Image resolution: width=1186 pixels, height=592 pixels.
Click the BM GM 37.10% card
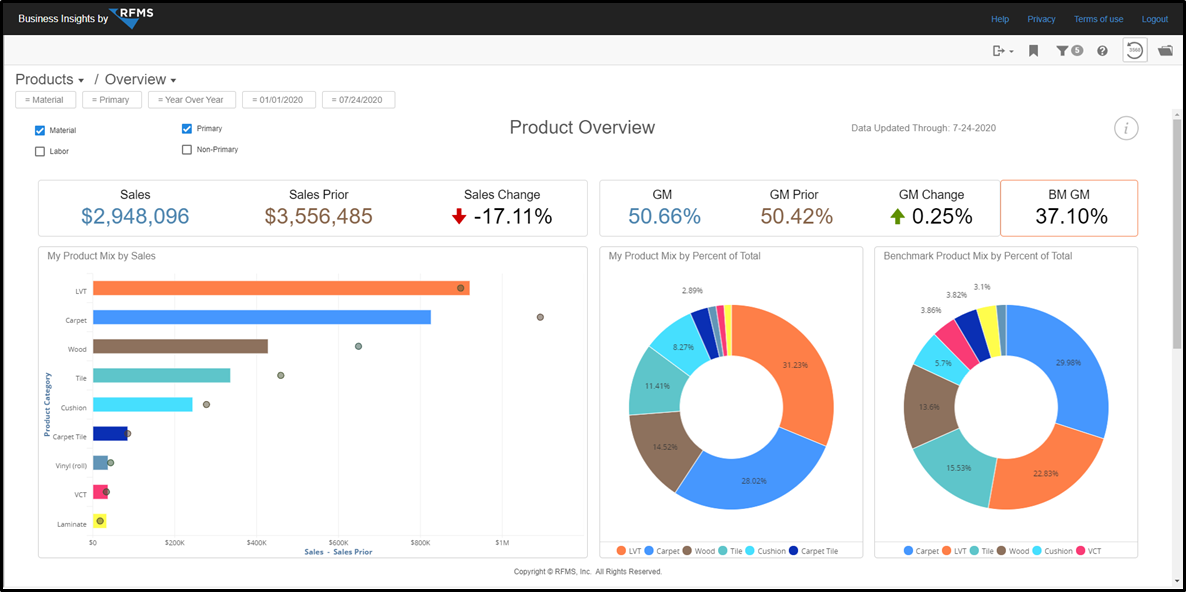click(1069, 209)
